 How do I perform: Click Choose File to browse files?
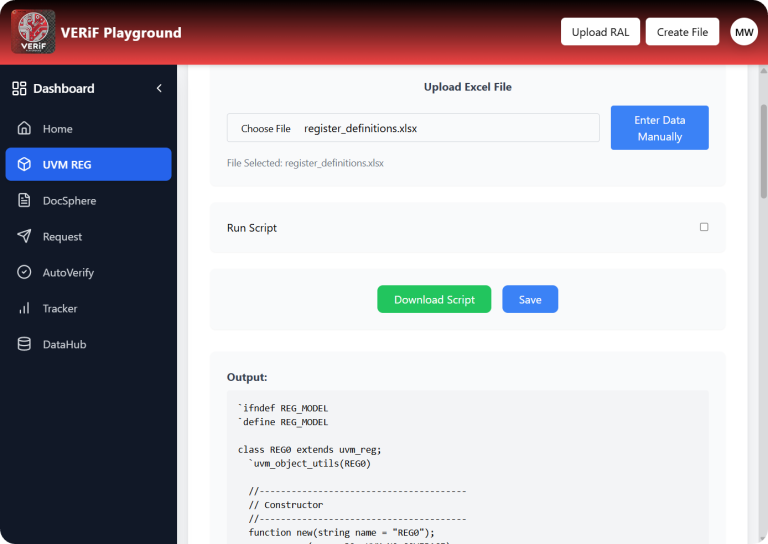pos(265,129)
